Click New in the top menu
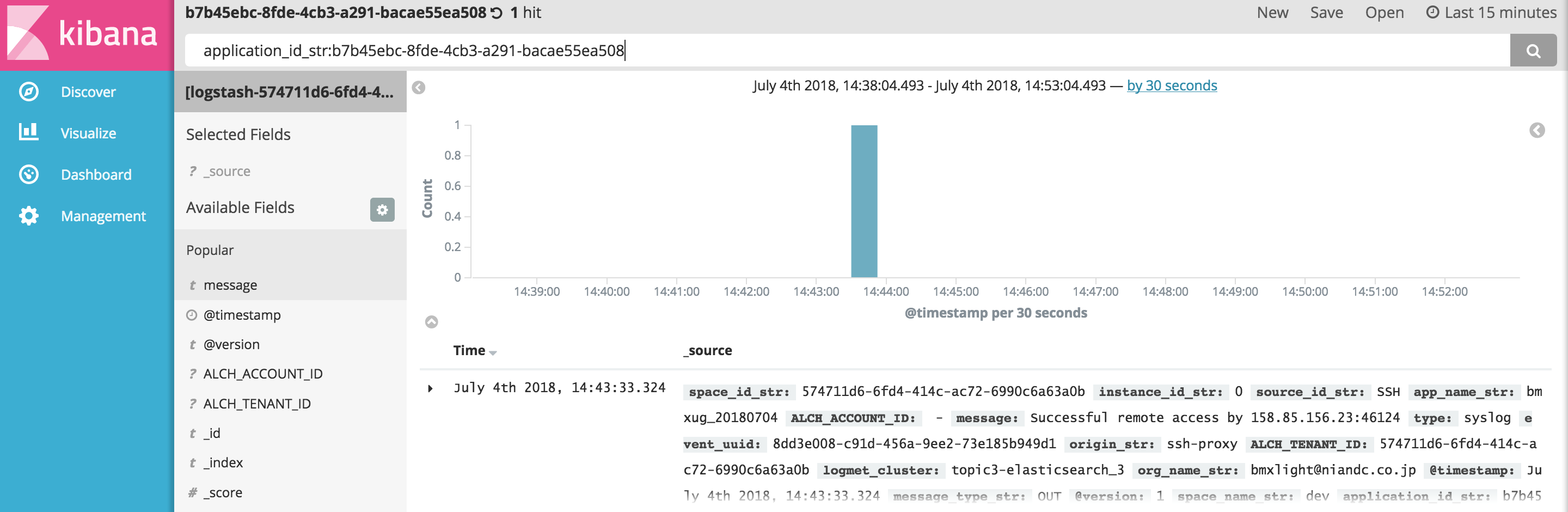This screenshot has height=512, width=1568. pos(1272,12)
